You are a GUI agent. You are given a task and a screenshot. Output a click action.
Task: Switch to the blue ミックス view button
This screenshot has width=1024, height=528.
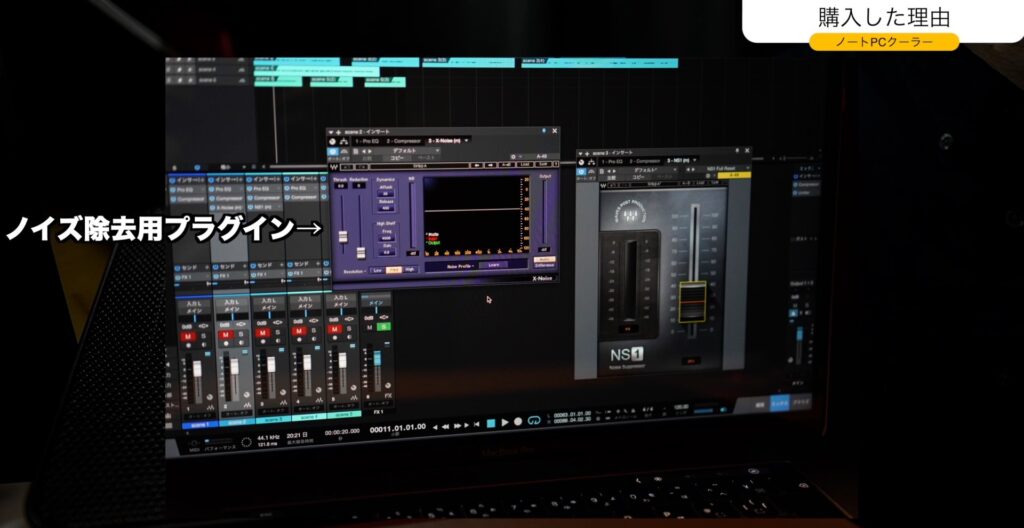tap(780, 405)
